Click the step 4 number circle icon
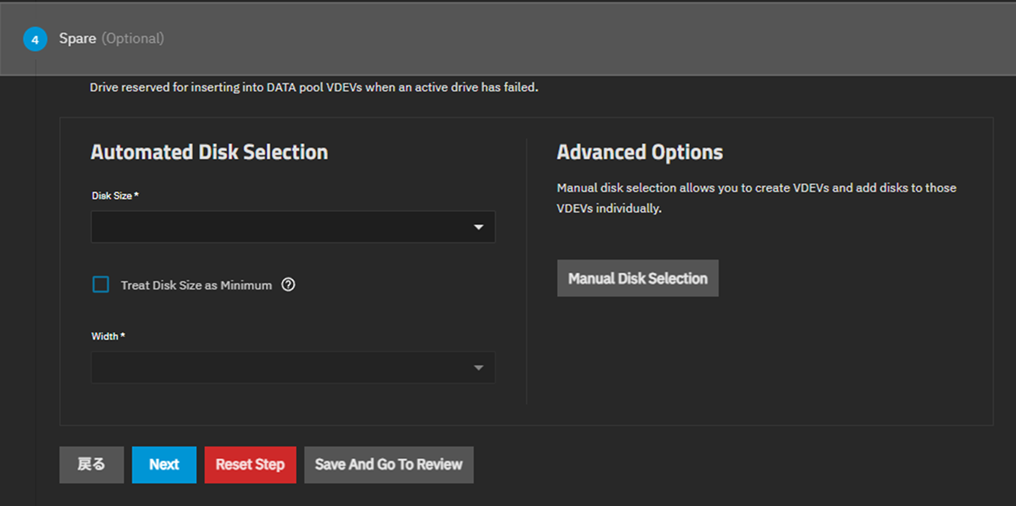This screenshot has height=506, width=1016. [x=35, y=40]
